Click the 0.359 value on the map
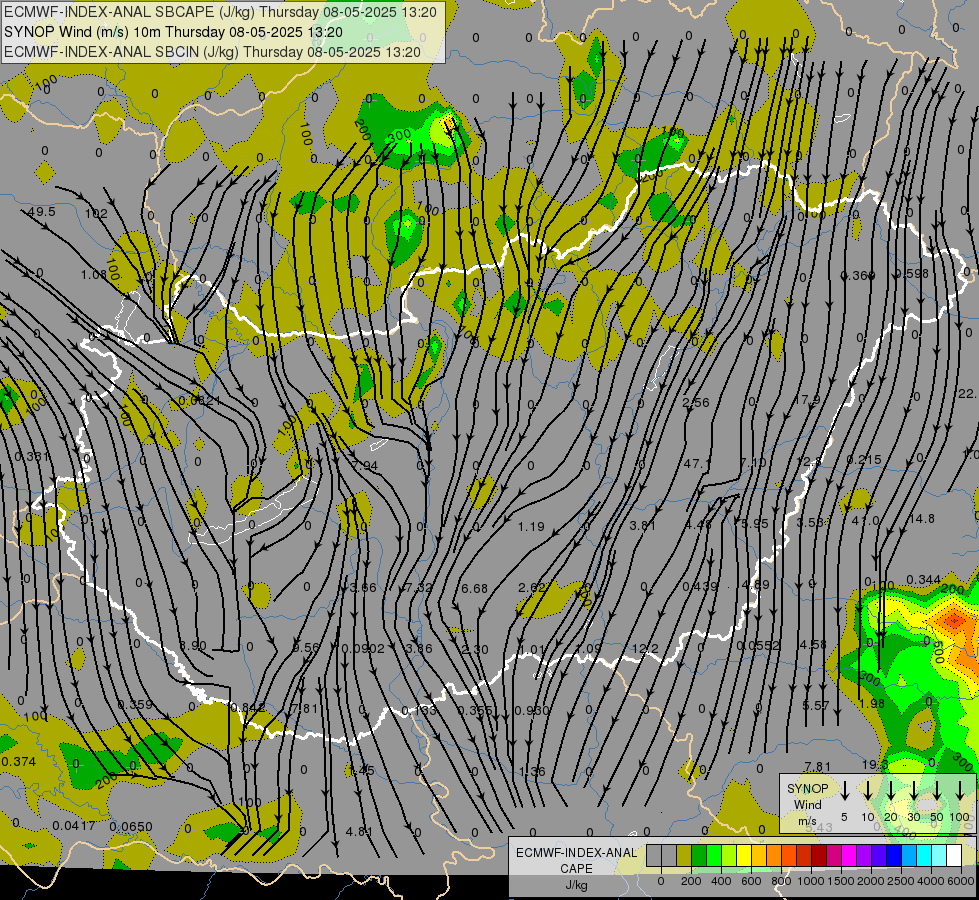 pyautogui.click(x=135, y=705)
